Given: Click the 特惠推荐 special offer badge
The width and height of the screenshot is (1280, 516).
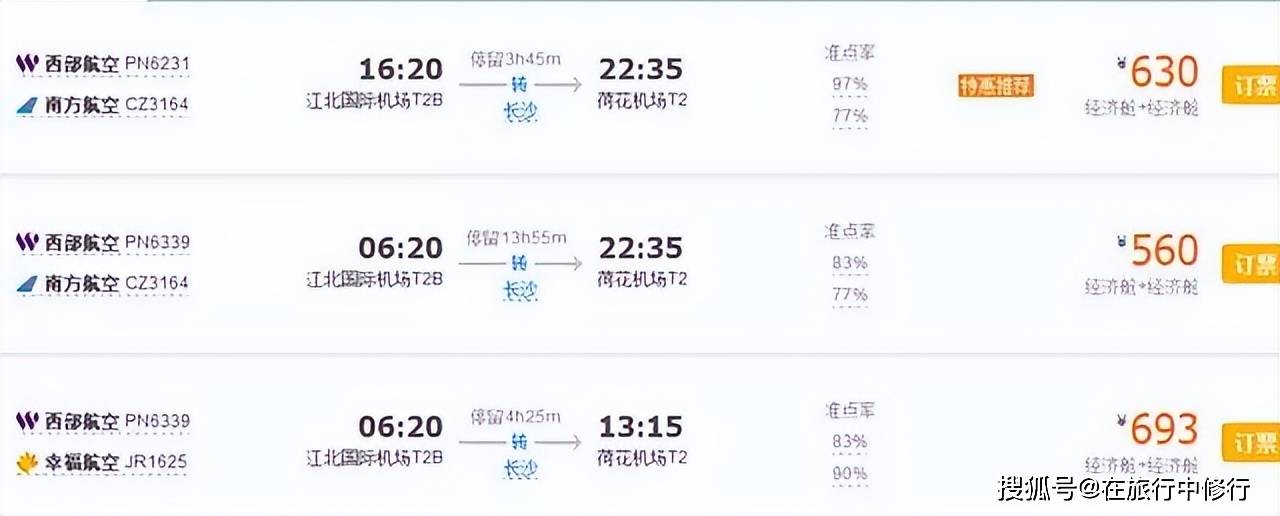Looking at the screenshot, I should 996,86.
